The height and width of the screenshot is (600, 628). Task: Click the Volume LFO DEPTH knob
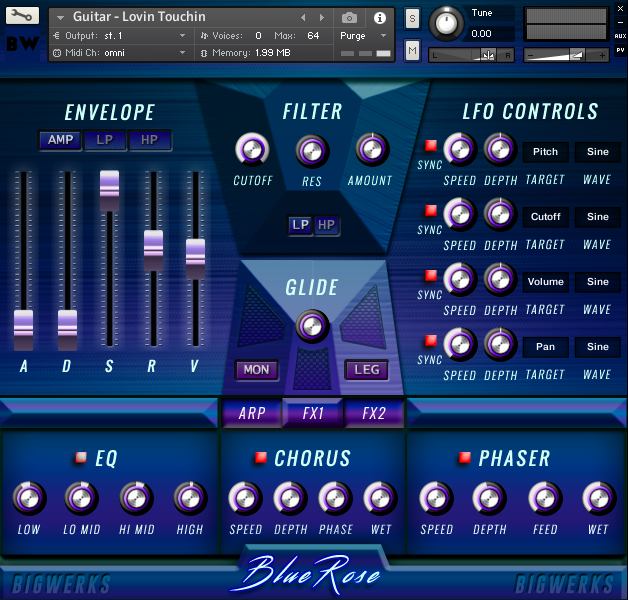click(x=500, y=280)
